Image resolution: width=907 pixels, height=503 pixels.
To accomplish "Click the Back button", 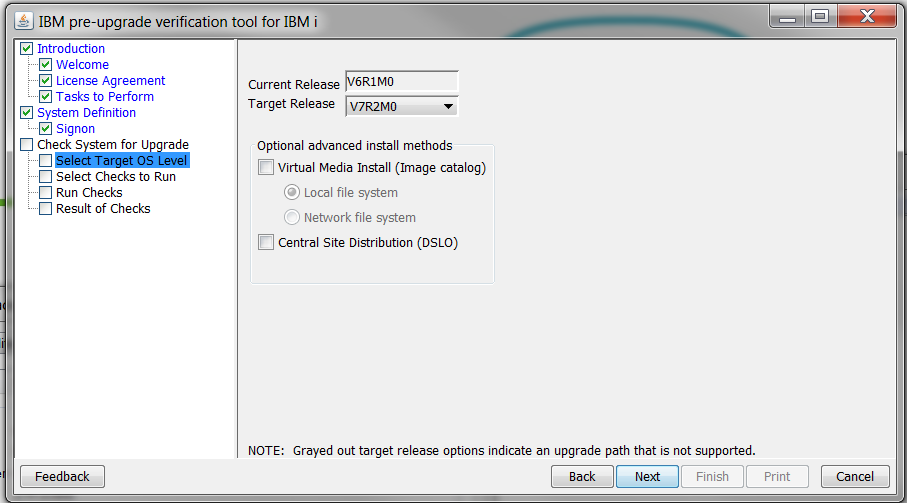I will [x=582, y=476].
